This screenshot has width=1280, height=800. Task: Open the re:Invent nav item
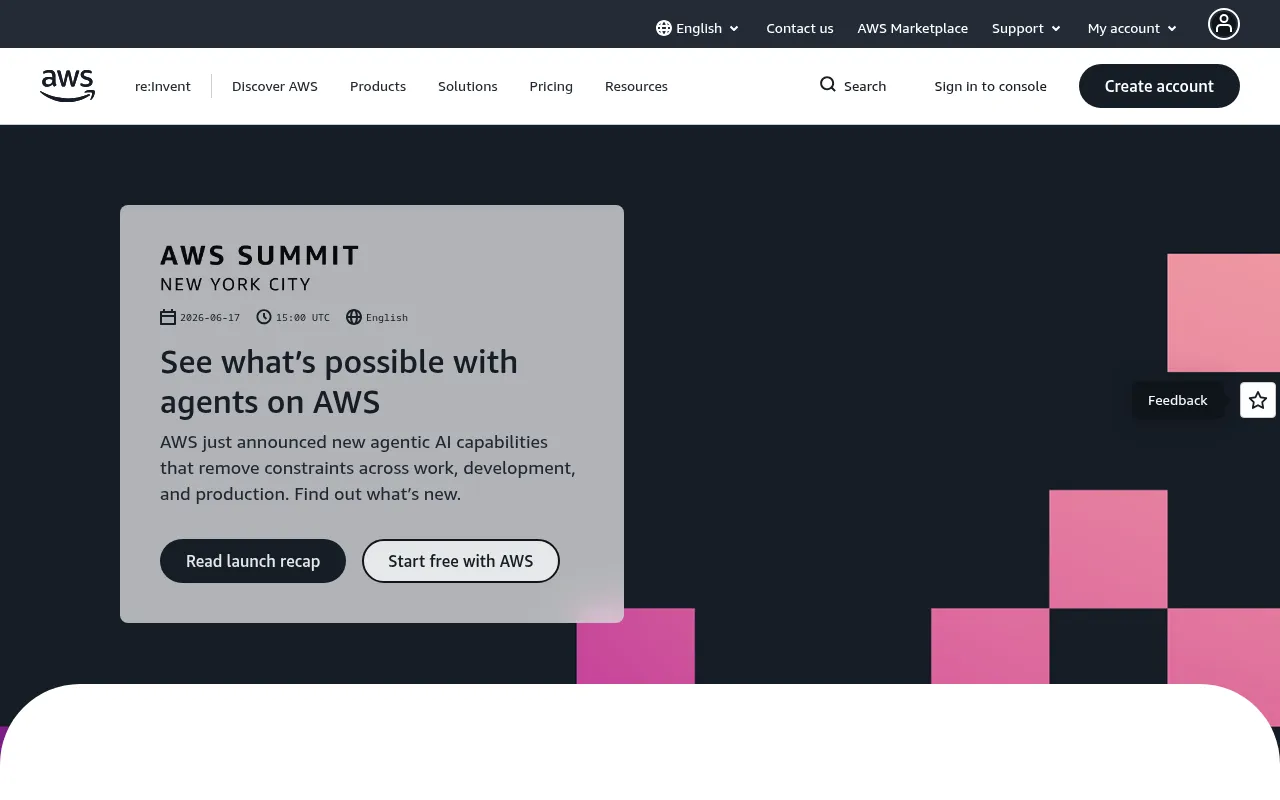(x=163, y=86)
